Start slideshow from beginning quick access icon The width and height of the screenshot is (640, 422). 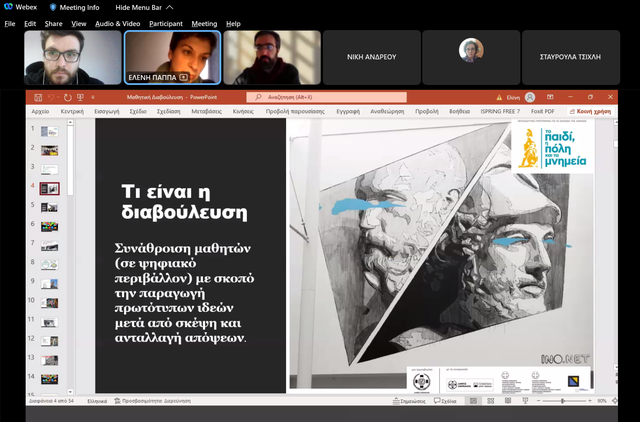(x=80, y=97)
